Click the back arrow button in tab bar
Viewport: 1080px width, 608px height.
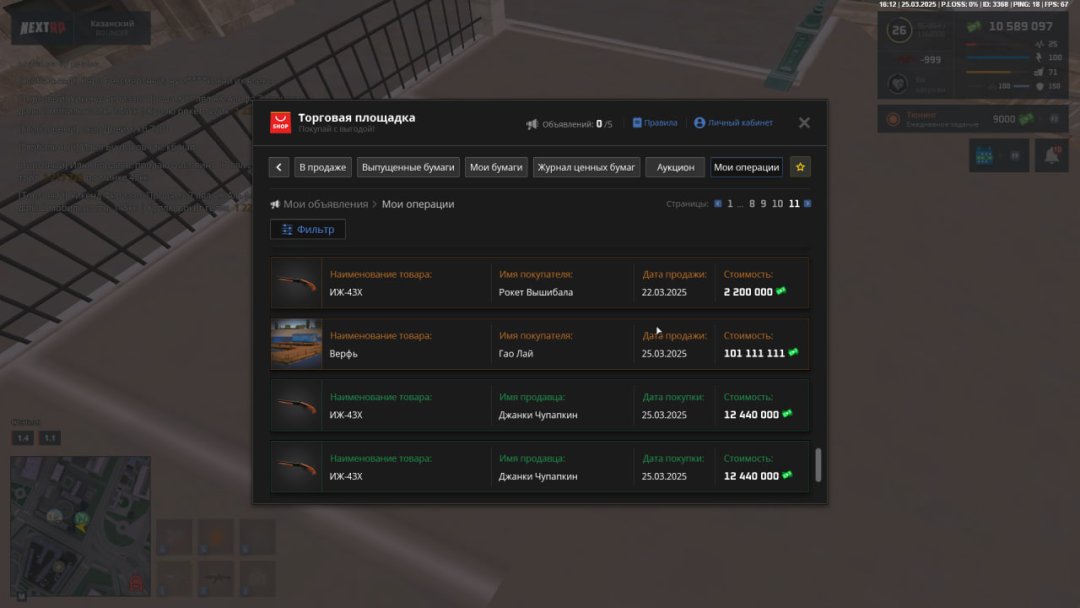pyautogui.click(x=280, y=167)
